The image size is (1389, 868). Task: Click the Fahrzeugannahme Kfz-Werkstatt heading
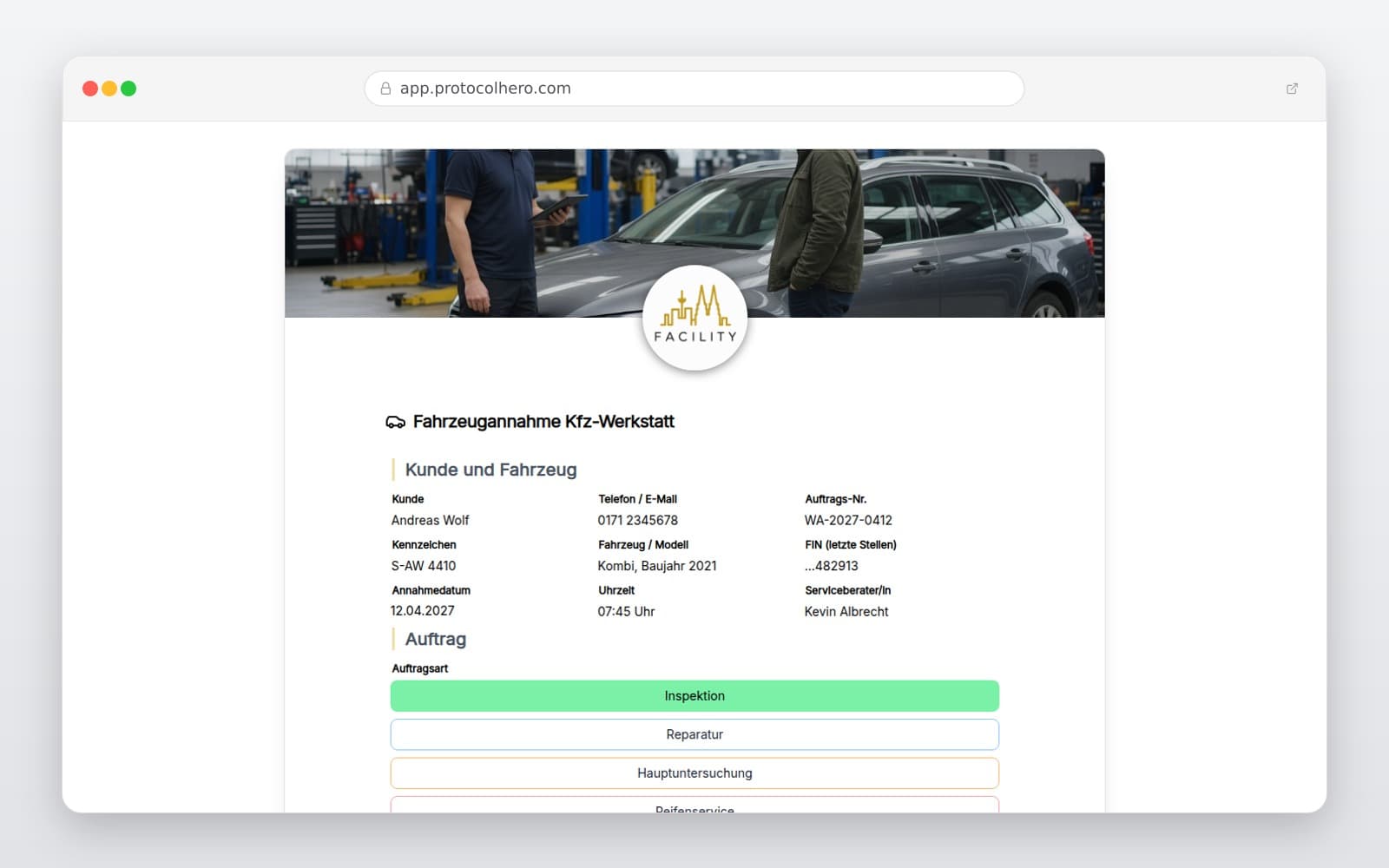coord(543,422)
